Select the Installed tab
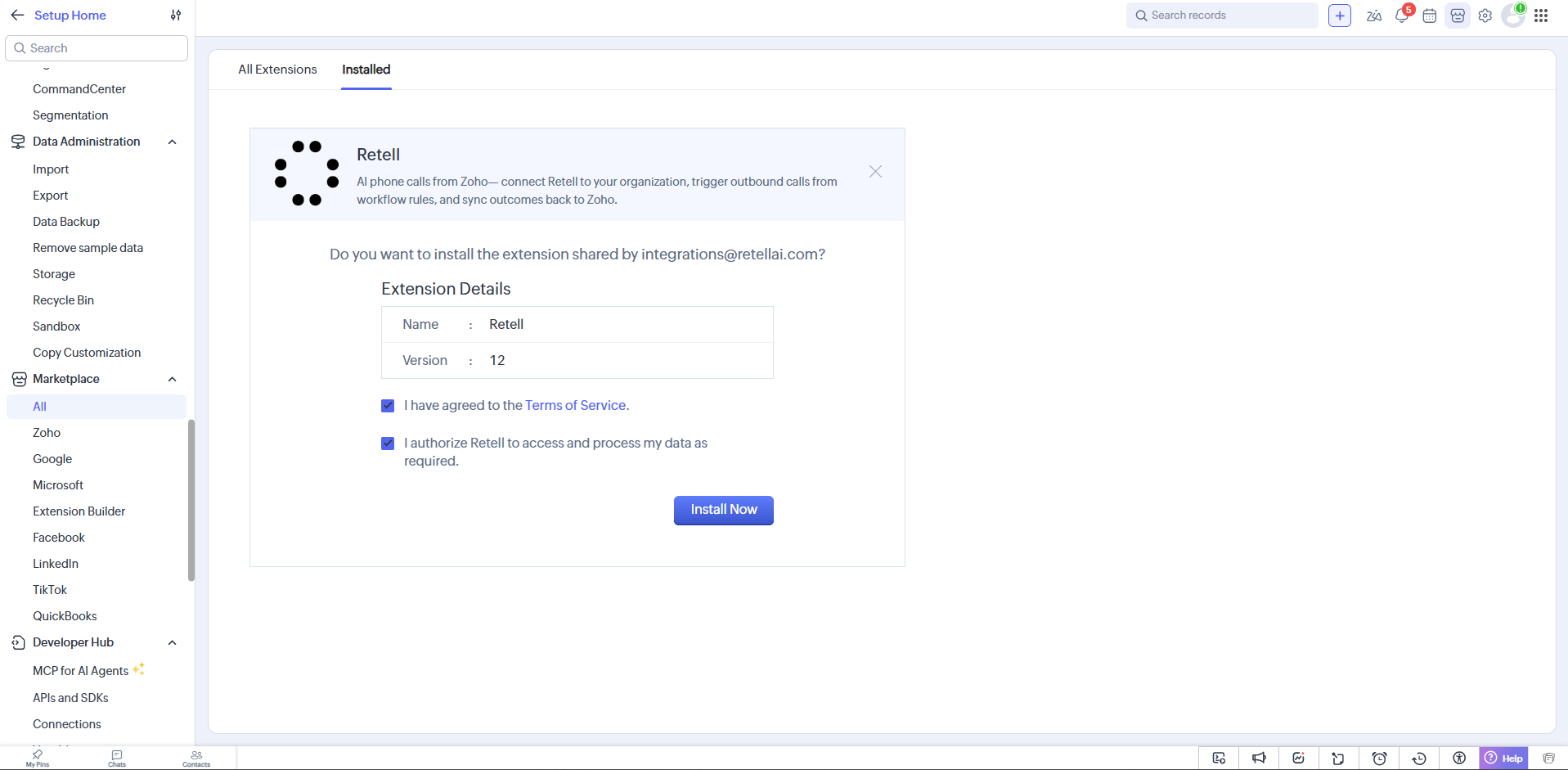1568x770 pixels. tap(366, 70)
